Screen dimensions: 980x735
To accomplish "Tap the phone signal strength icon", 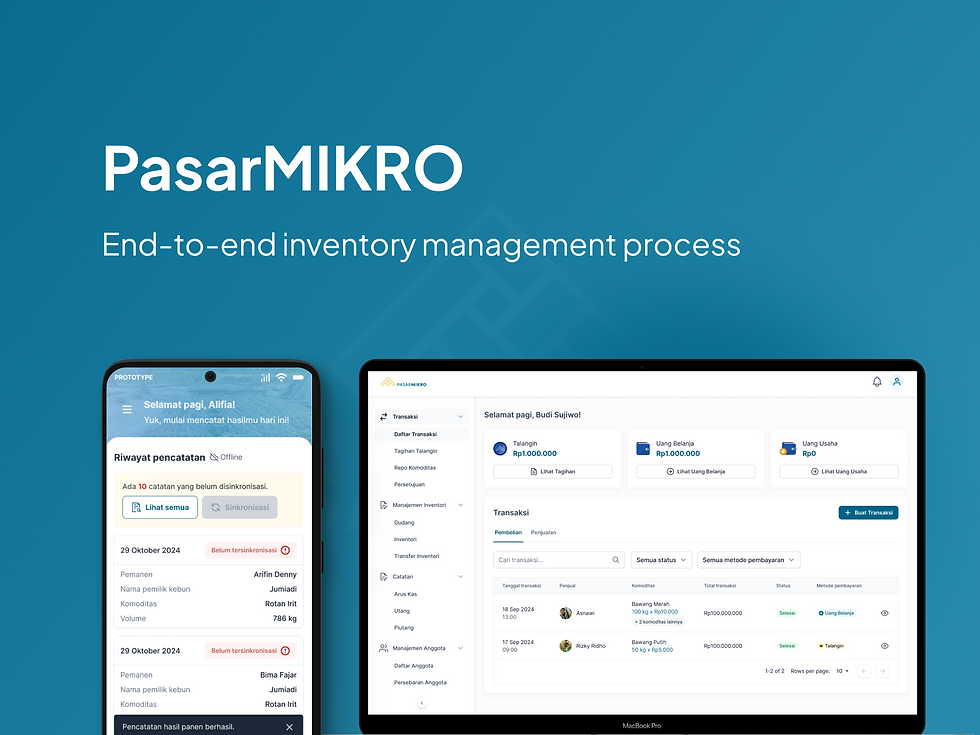I will [x=266, y=378].
